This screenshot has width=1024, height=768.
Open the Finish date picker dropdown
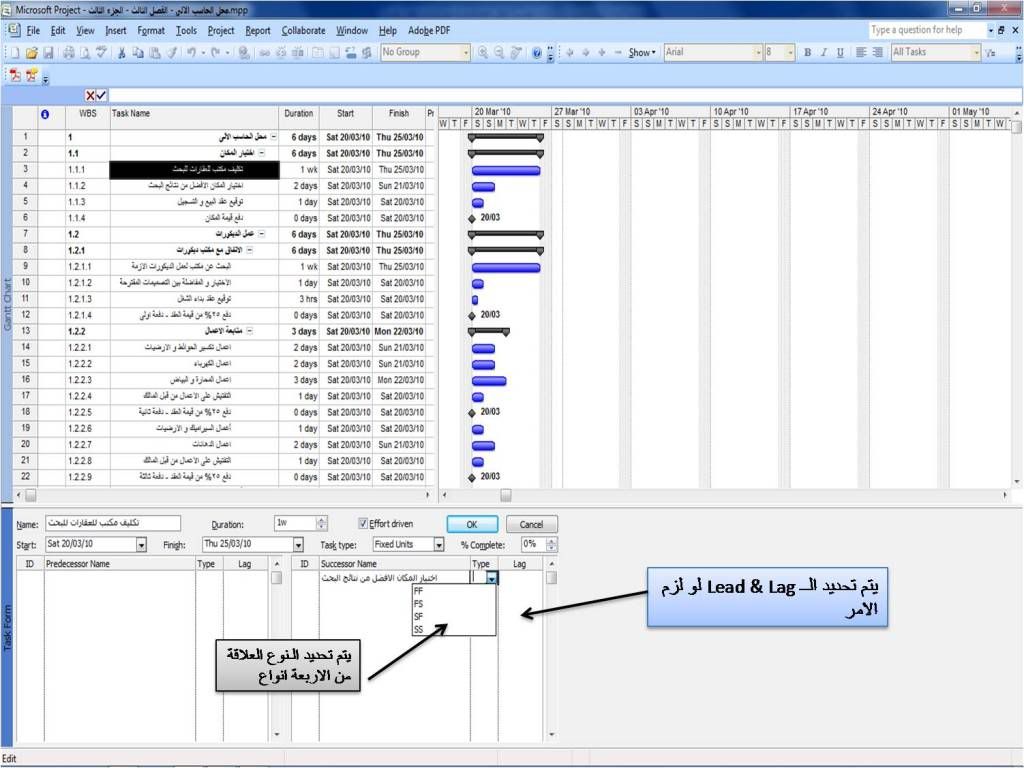point(298,545)
